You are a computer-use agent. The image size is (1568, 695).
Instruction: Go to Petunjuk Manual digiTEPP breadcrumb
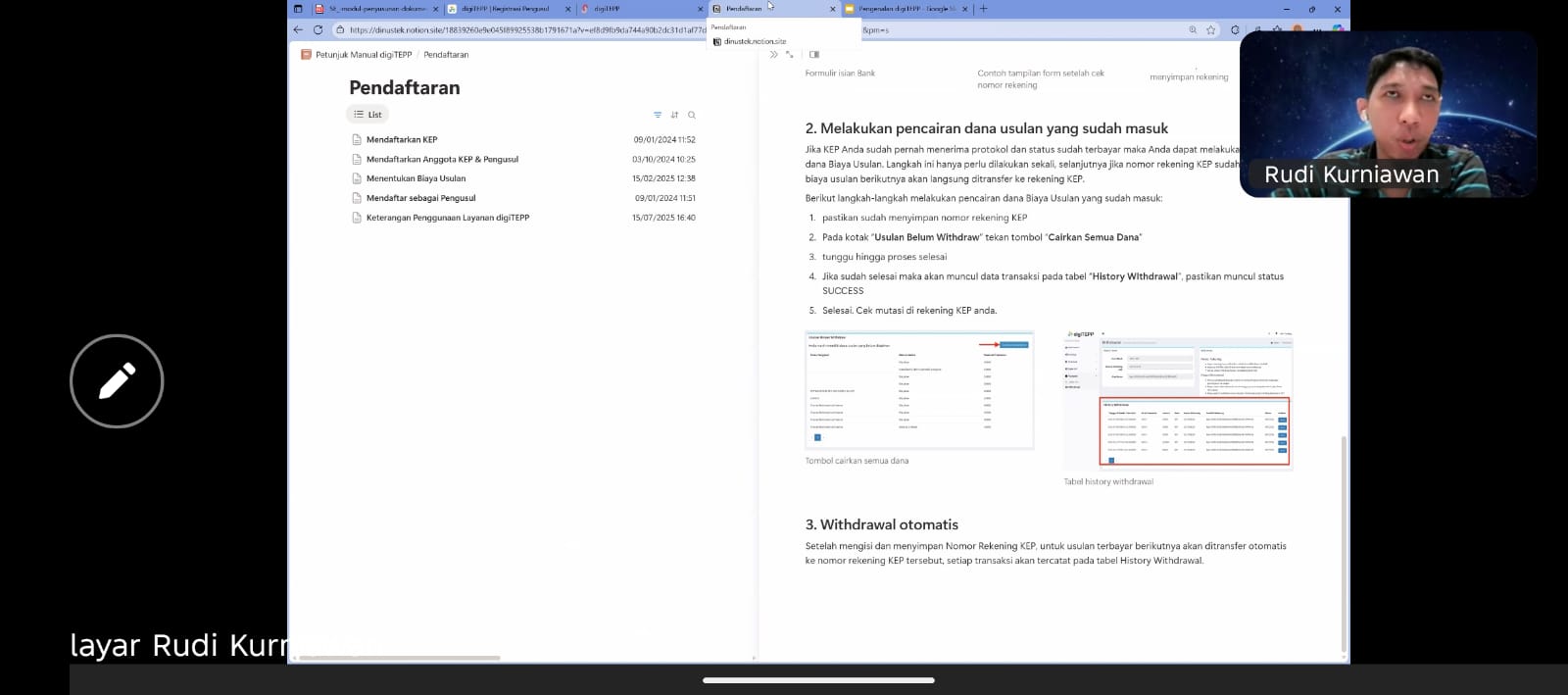[x=363, y=55]
